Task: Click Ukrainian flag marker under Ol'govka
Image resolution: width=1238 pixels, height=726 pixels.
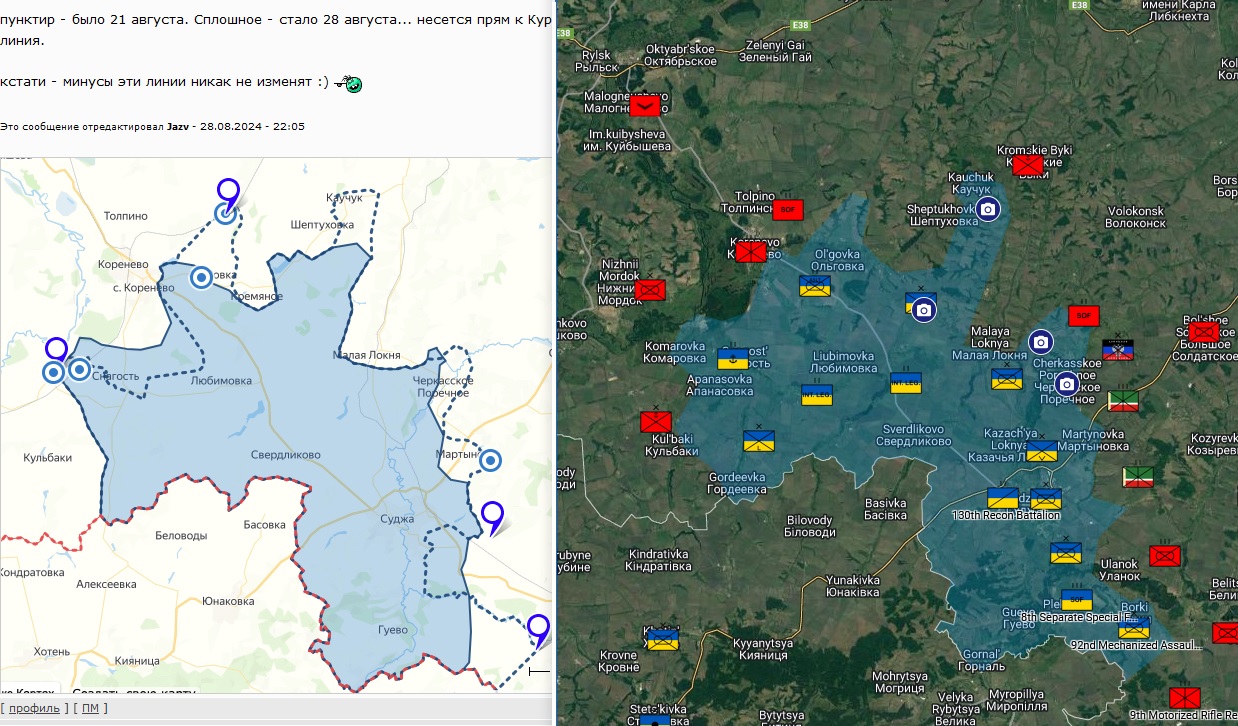Action: pos(815,286)
